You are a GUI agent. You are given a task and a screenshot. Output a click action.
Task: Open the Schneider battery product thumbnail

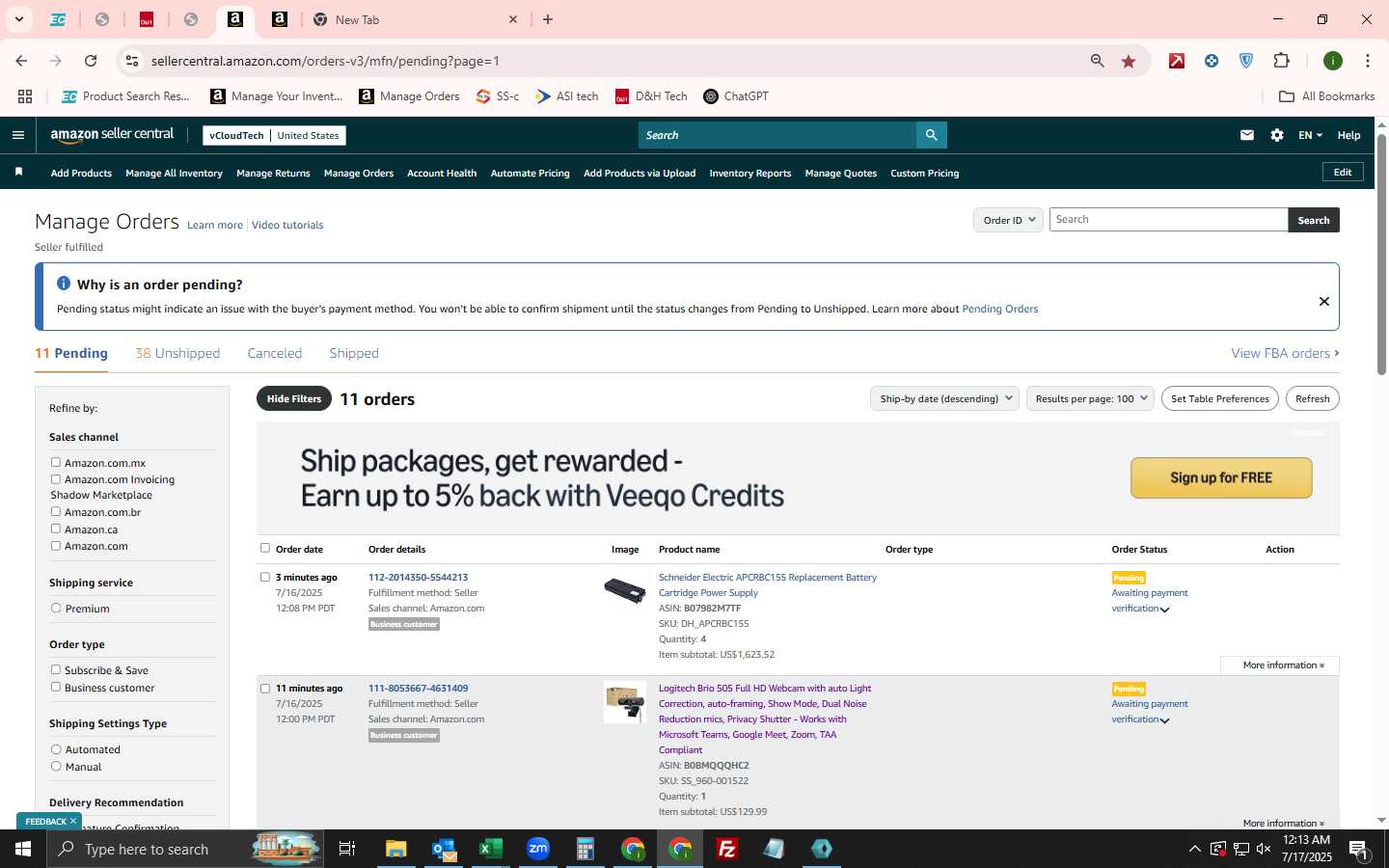[624, 589]
